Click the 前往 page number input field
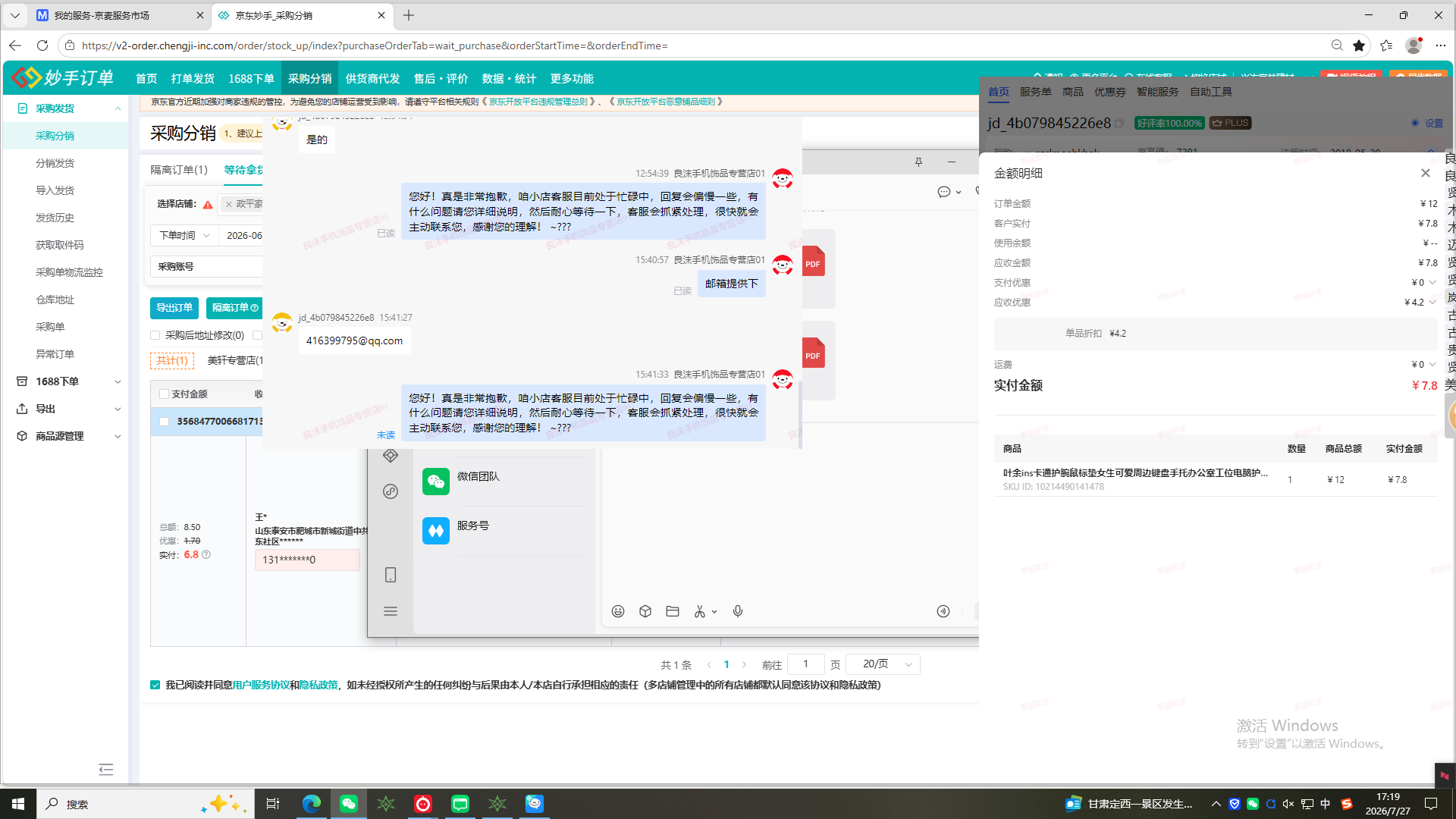The height and width of the screenshot is (819, 1456). click(x=806, y=664)
